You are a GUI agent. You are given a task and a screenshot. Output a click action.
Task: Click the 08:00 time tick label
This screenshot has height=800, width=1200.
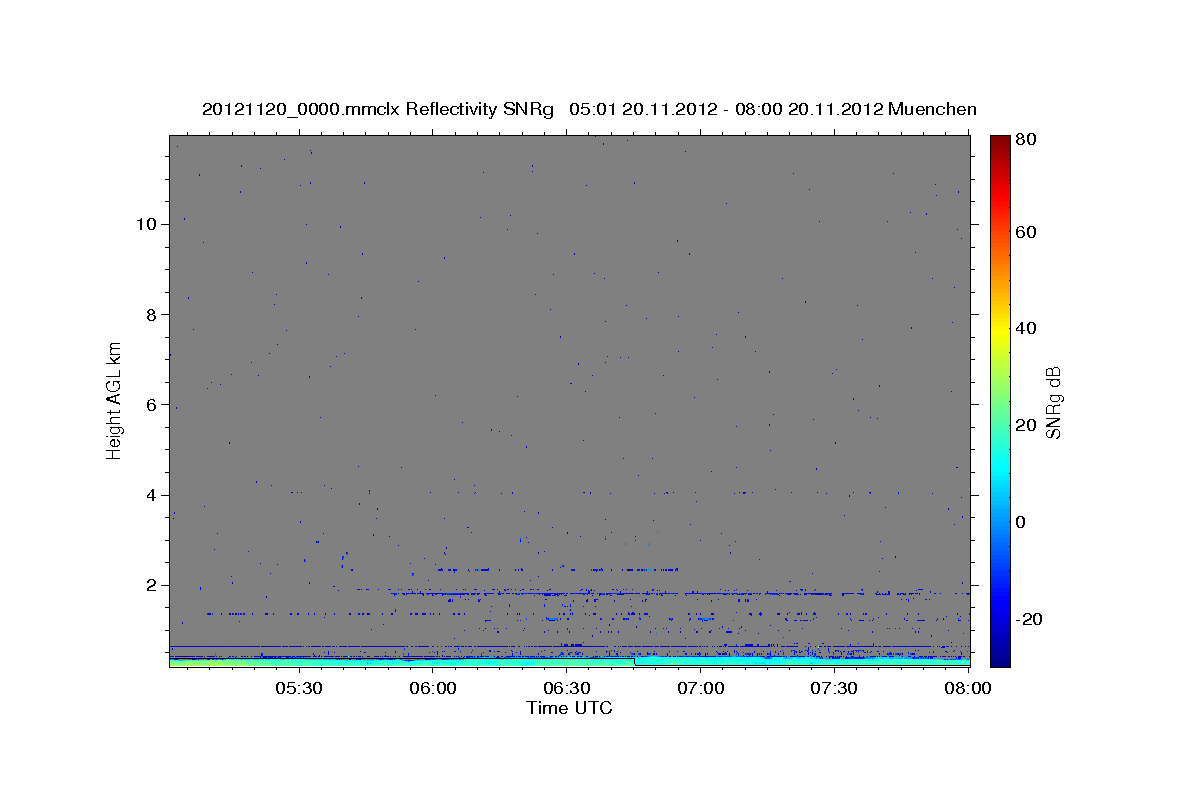966,688
